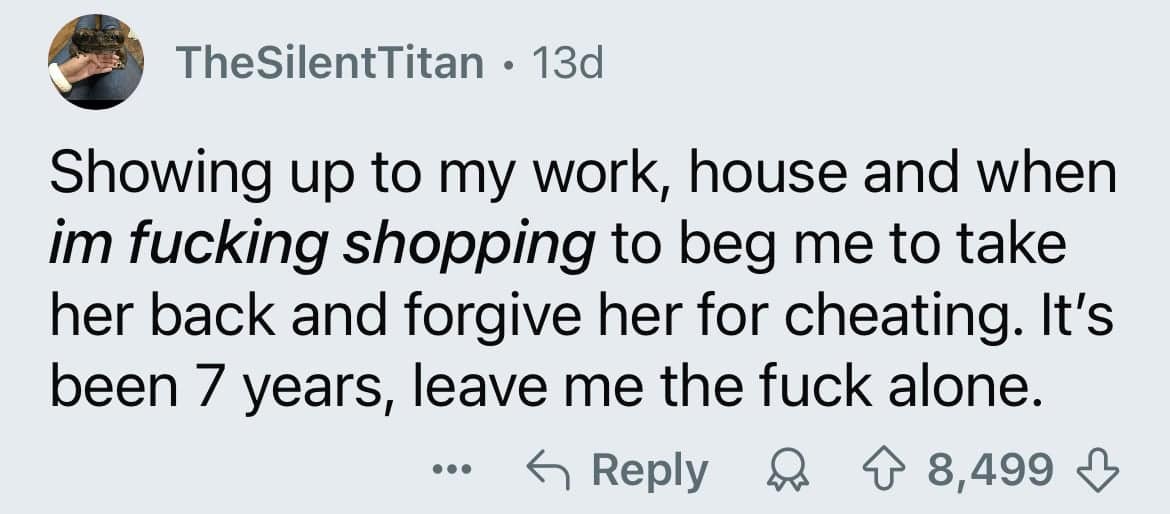This screenshot has height=514, width=1170.
Task: Click the 13d timestamp
Action: [568, 64]
